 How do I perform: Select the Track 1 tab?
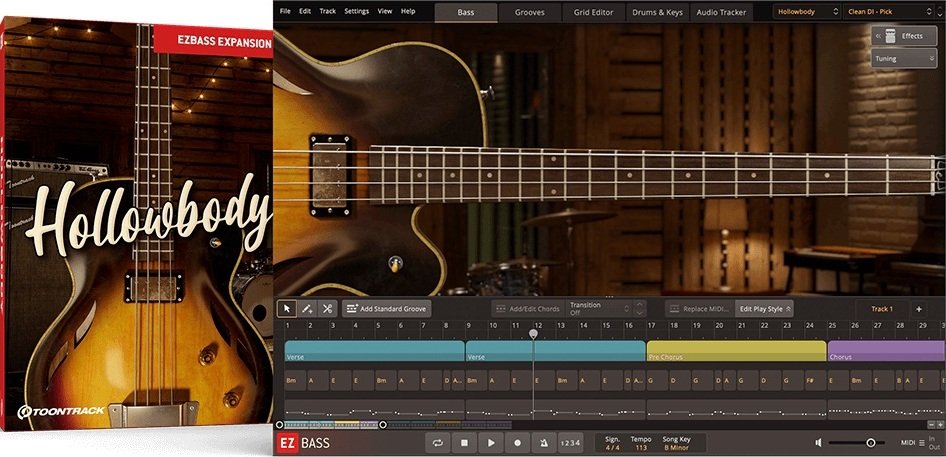(881, 308)
